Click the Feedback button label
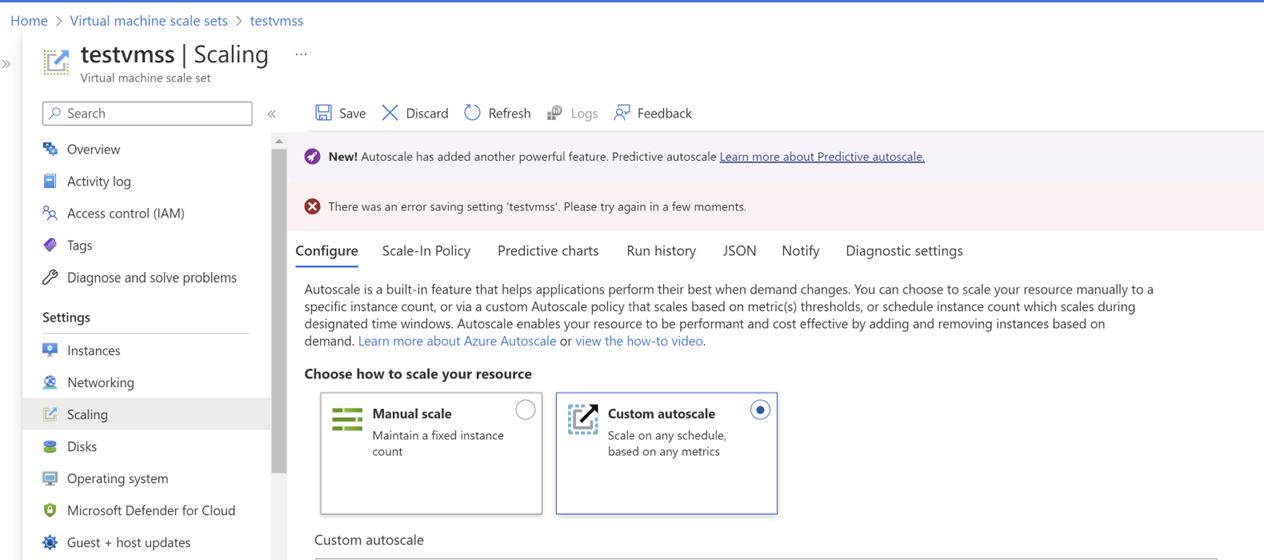 (x=665, y=113)
